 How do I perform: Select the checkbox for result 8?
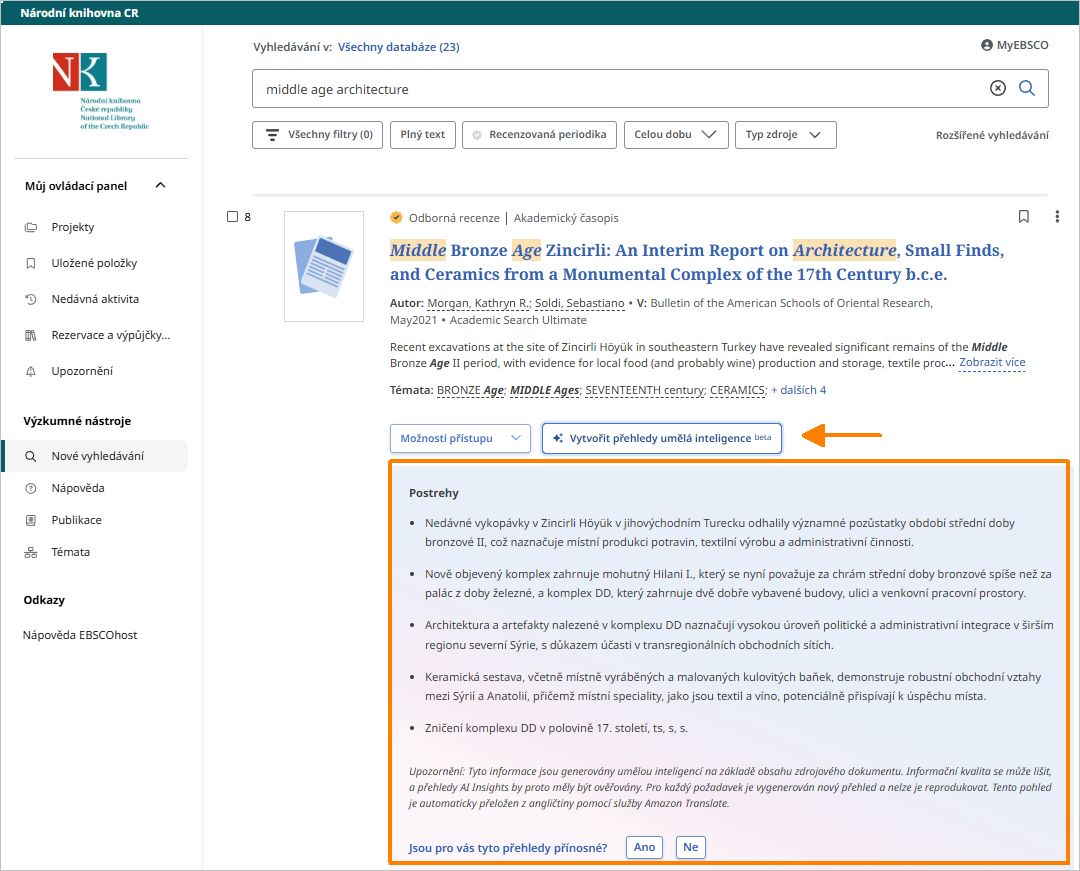coord(232,217)
